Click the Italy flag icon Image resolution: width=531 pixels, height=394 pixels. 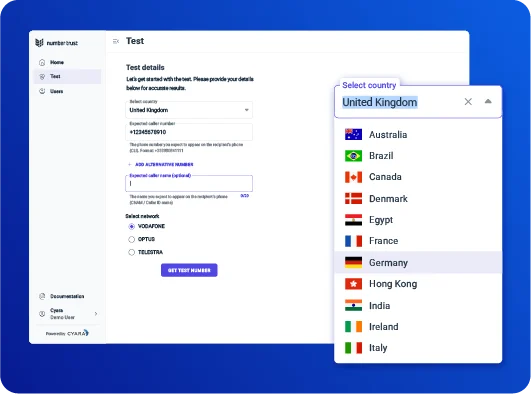[x=353, y=348]
